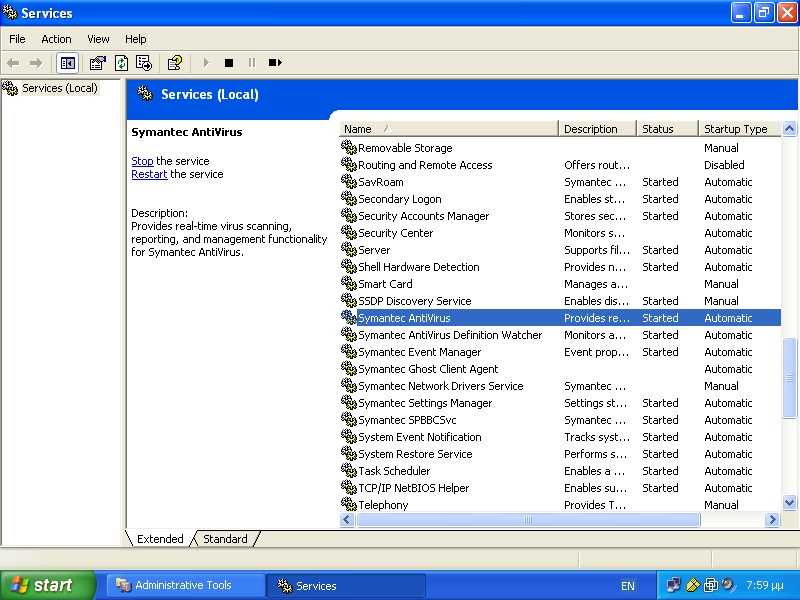The height and width of the screenshot is (600, 800).
Task: Click the Windows Start button
Action: click(47, 585)
